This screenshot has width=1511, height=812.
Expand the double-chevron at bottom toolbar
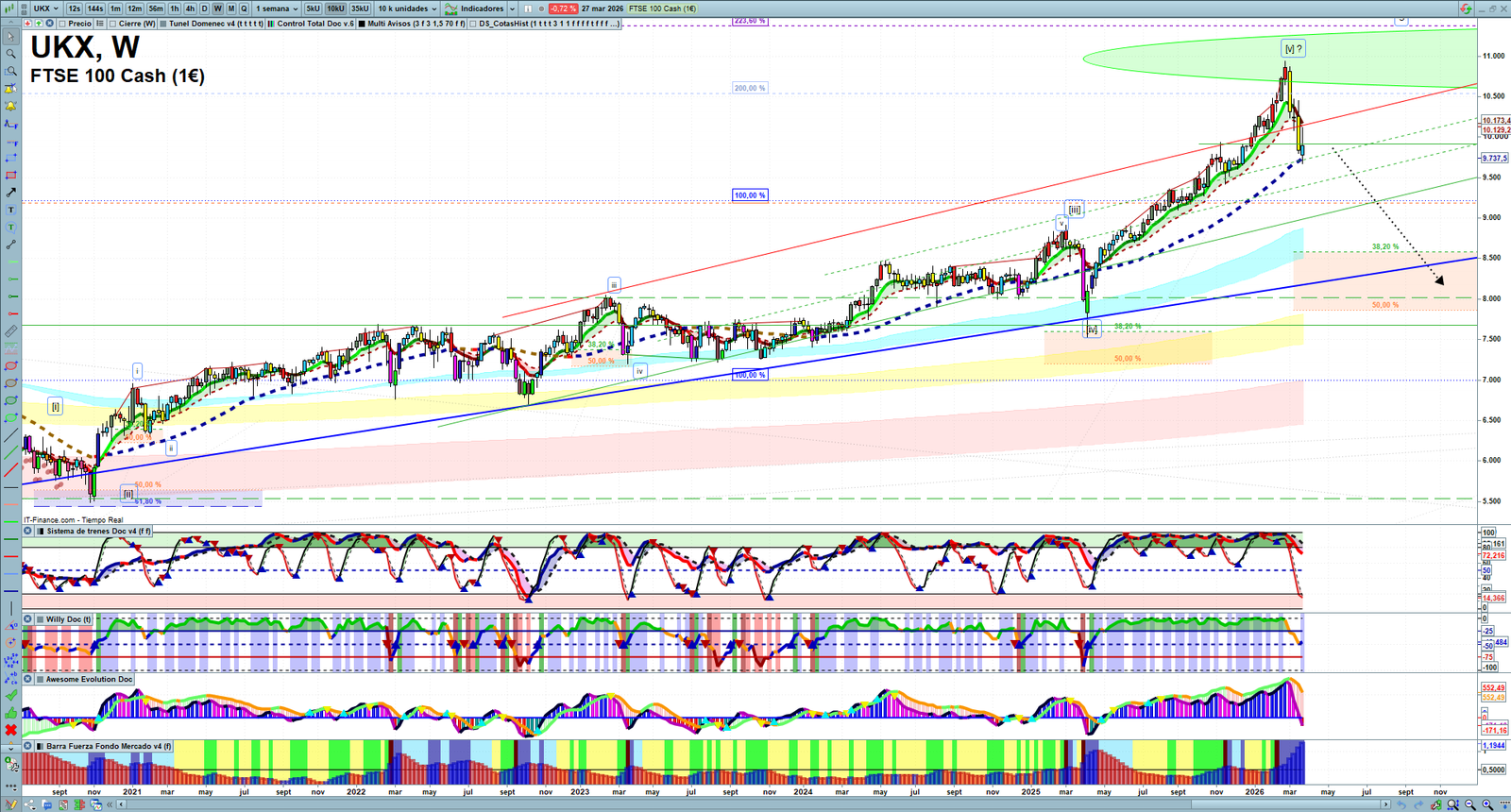tap(110, 805)
